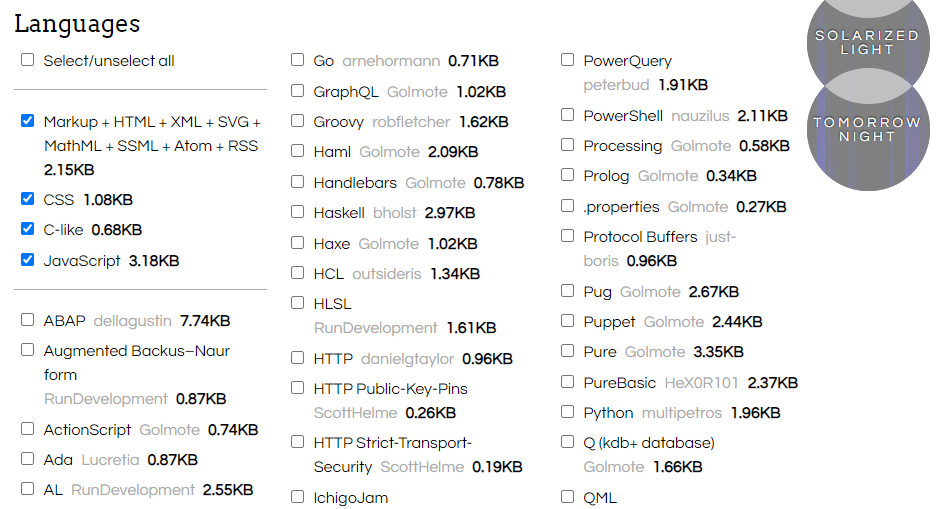The width and height of the screenshot is (937, 509).
Task: Choose the Tomorrow Night theme circle
Action: (866, 129)
